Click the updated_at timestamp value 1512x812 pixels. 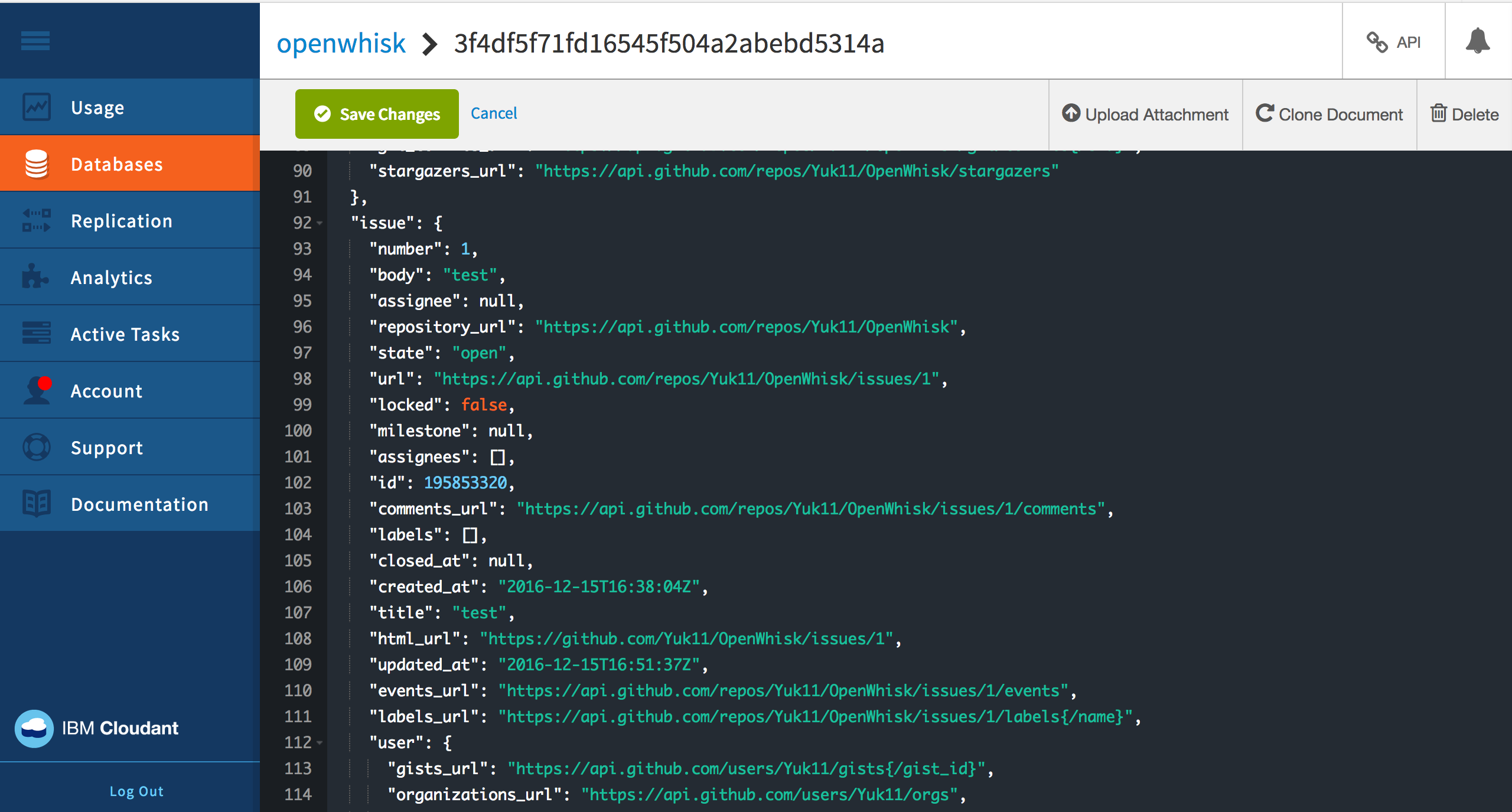(x=599, y=665)
